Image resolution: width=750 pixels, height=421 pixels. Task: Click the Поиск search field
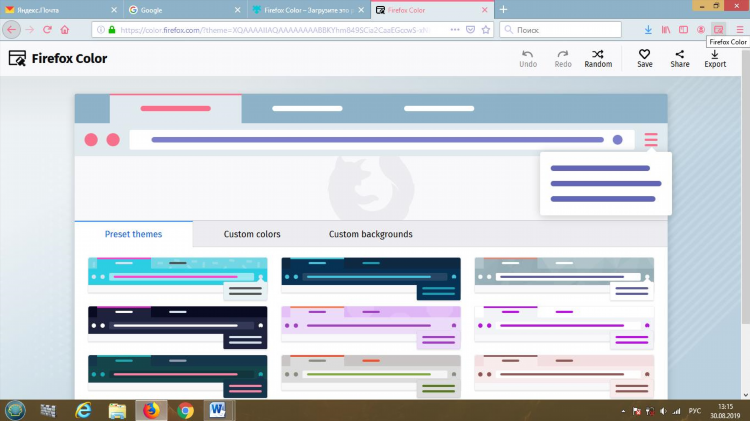[x=560, y=30]
